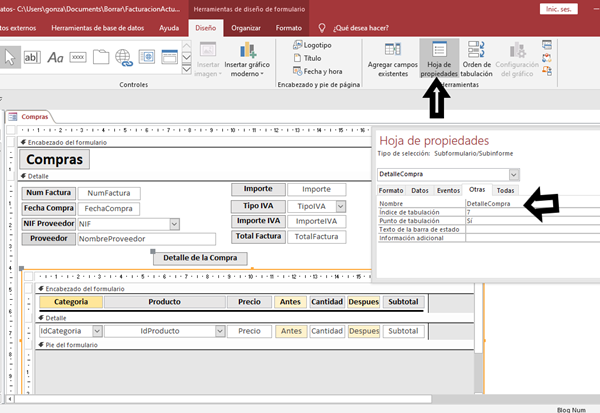Select the hyperlink control icon
600x413 pixels.
125,57
